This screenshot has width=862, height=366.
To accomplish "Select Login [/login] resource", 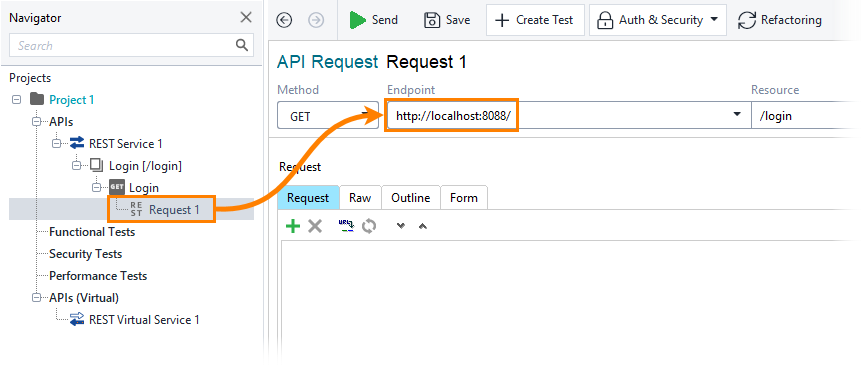I will tap(145, 165).
